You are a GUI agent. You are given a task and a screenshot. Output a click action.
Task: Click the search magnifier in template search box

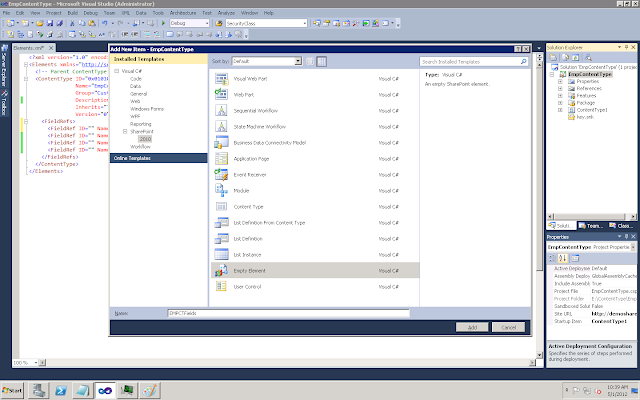[x=523, y=62]
